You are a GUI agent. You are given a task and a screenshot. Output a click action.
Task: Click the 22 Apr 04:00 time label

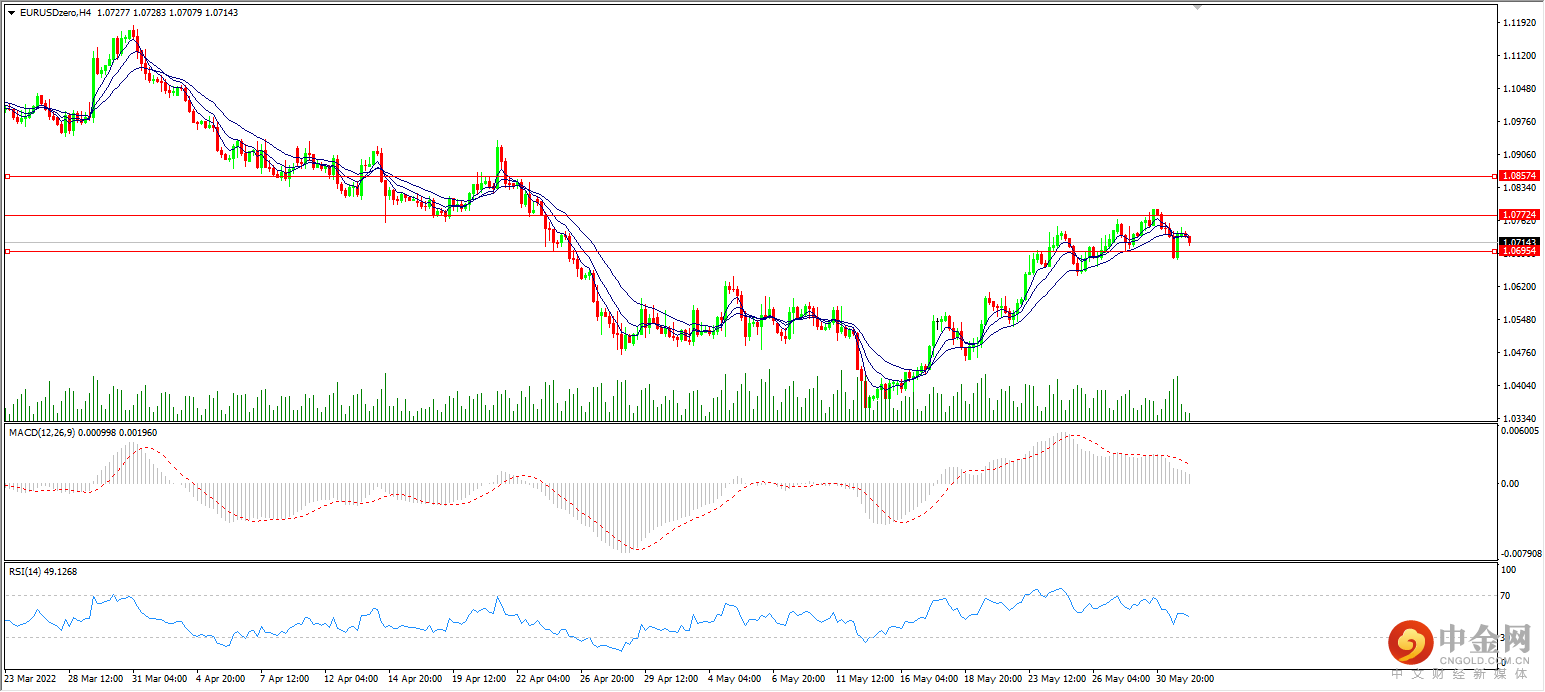[x=542, y=678]
